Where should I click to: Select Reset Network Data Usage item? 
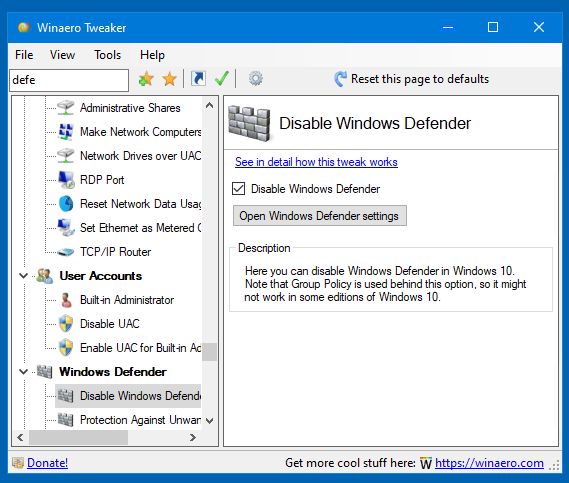[140, 204]
